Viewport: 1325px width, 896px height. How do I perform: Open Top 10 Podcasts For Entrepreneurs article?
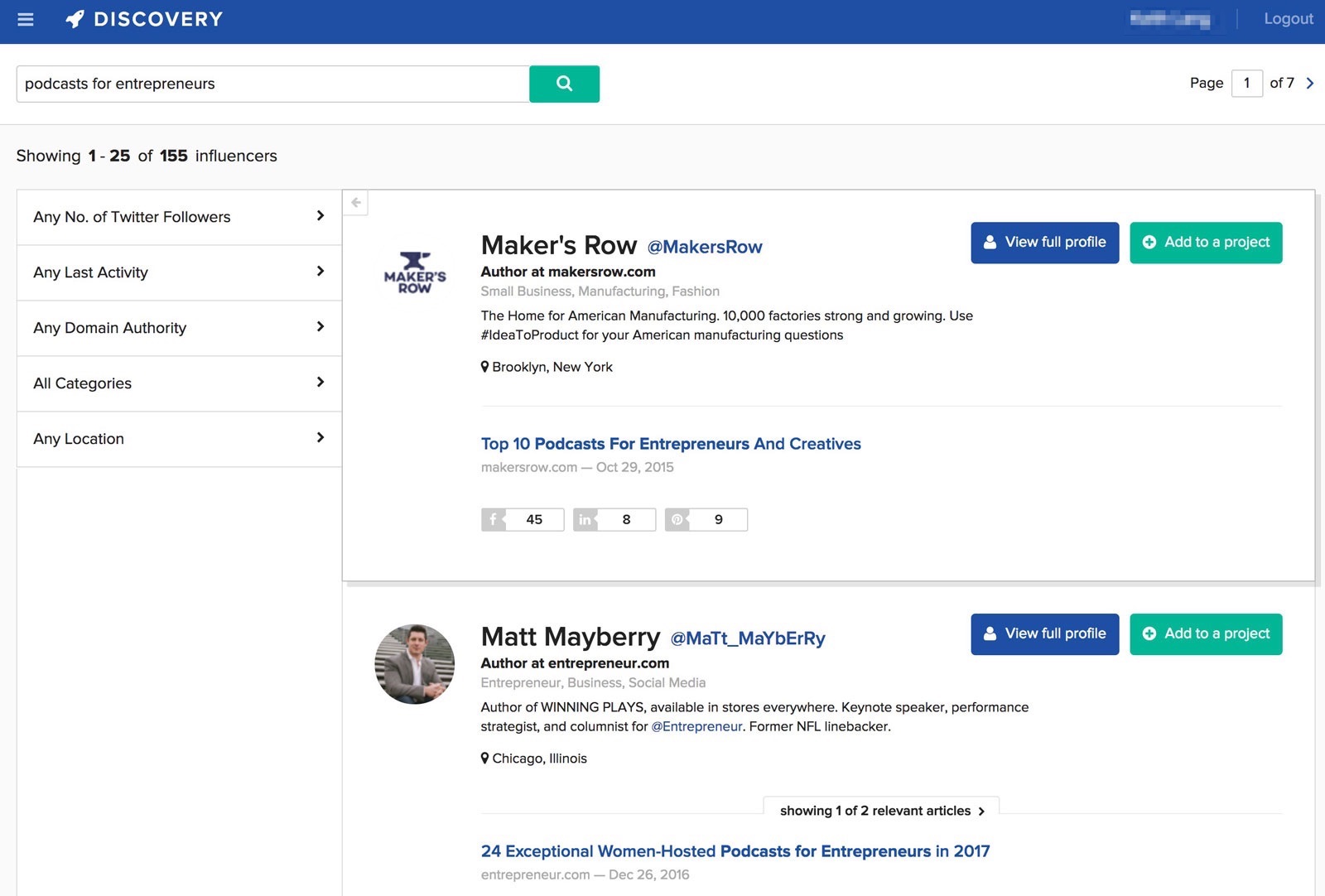tap(671, 444)
